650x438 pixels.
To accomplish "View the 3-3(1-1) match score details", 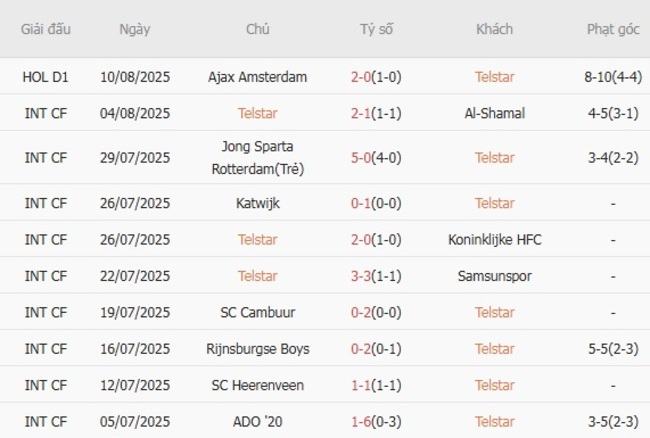I will click(377, 276).
